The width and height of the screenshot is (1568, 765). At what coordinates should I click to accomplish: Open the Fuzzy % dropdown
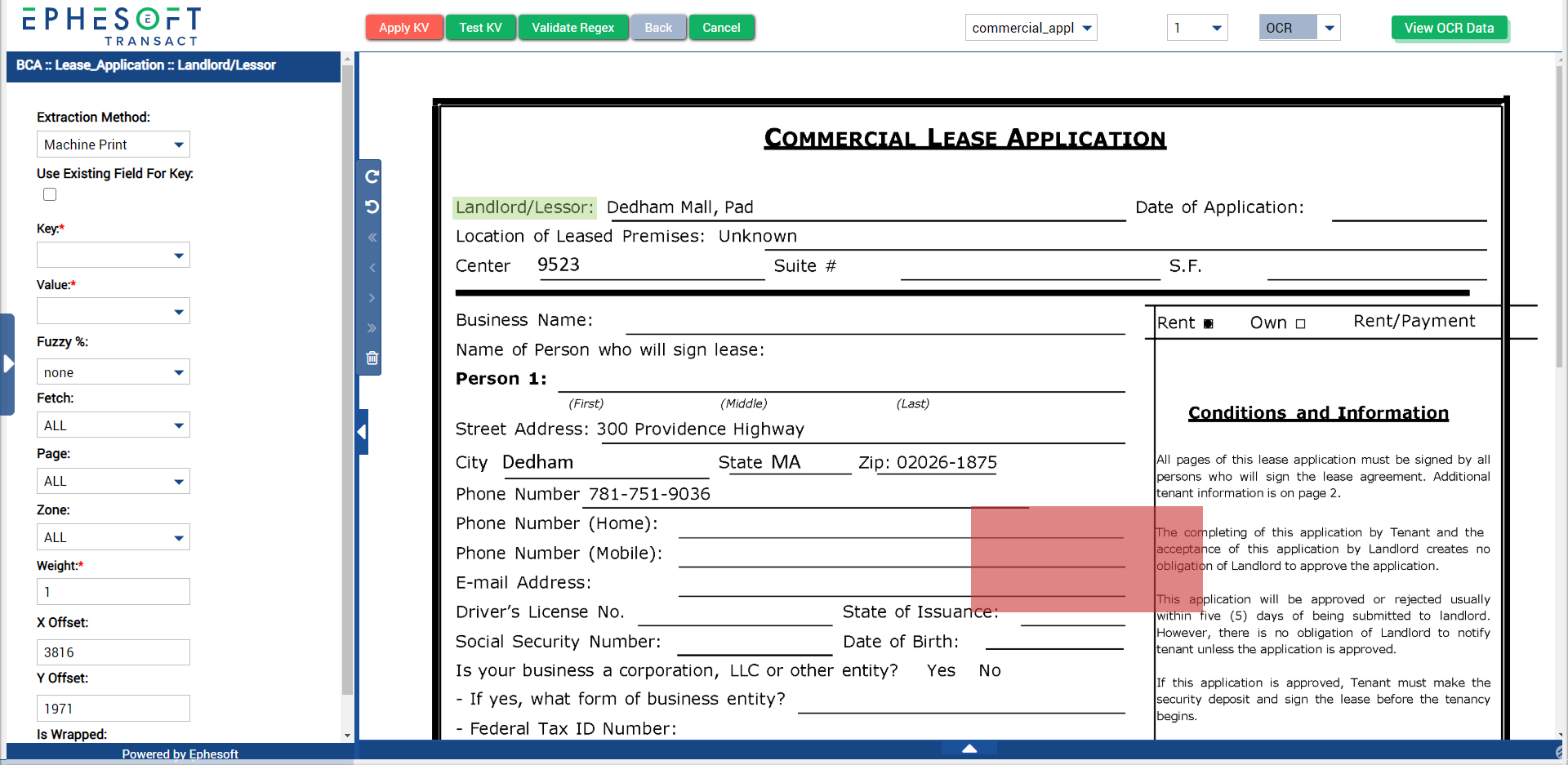[114, 372]
